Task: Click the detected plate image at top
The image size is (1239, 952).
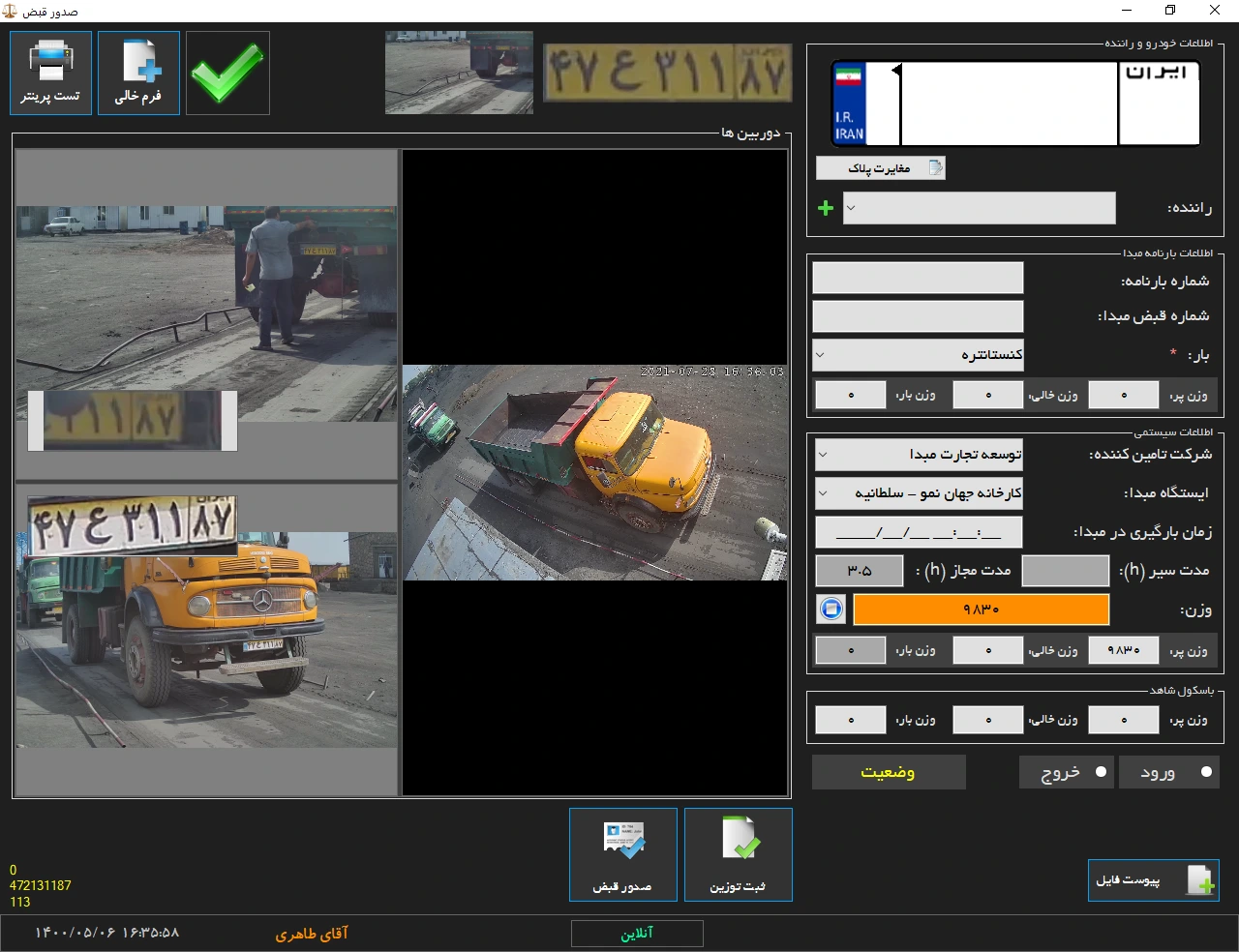Action: click(x=668, y=73)
